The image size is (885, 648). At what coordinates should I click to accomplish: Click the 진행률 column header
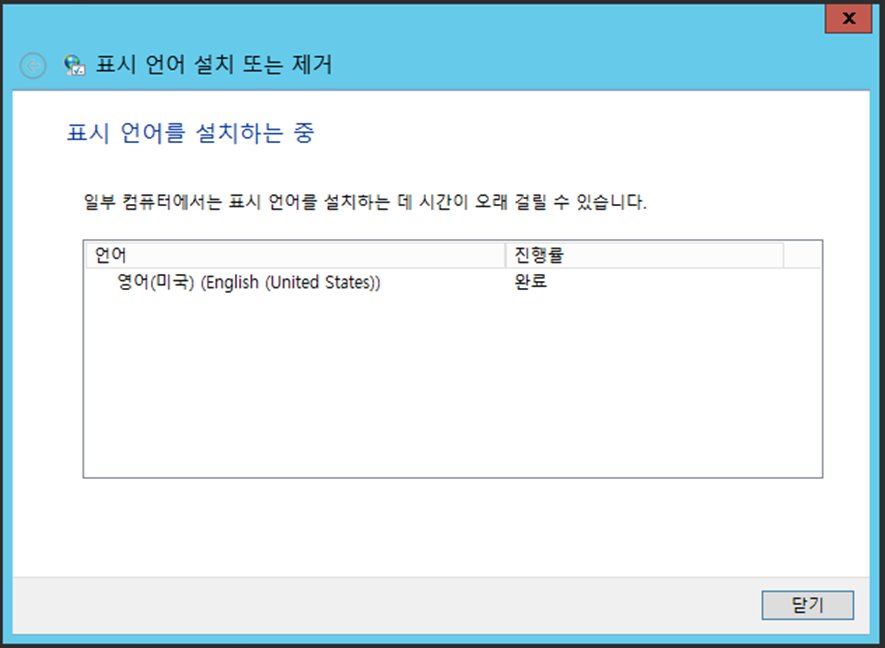click(644, 255)
